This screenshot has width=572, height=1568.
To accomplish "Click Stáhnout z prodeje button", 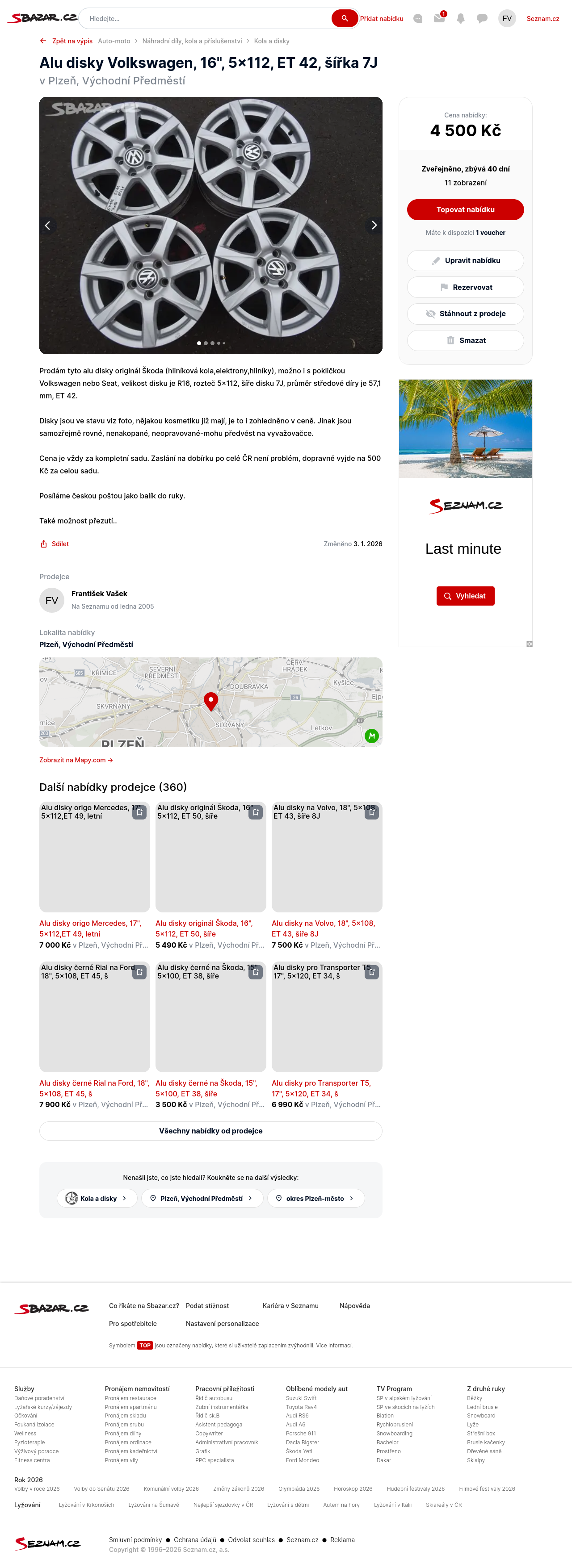I will coord(465,314).
